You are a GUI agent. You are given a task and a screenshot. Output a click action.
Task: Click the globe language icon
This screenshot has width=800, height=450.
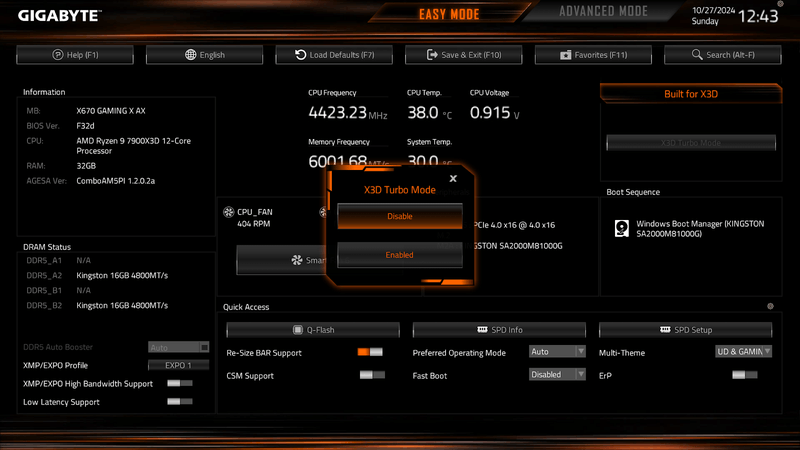tap(190, 55)
